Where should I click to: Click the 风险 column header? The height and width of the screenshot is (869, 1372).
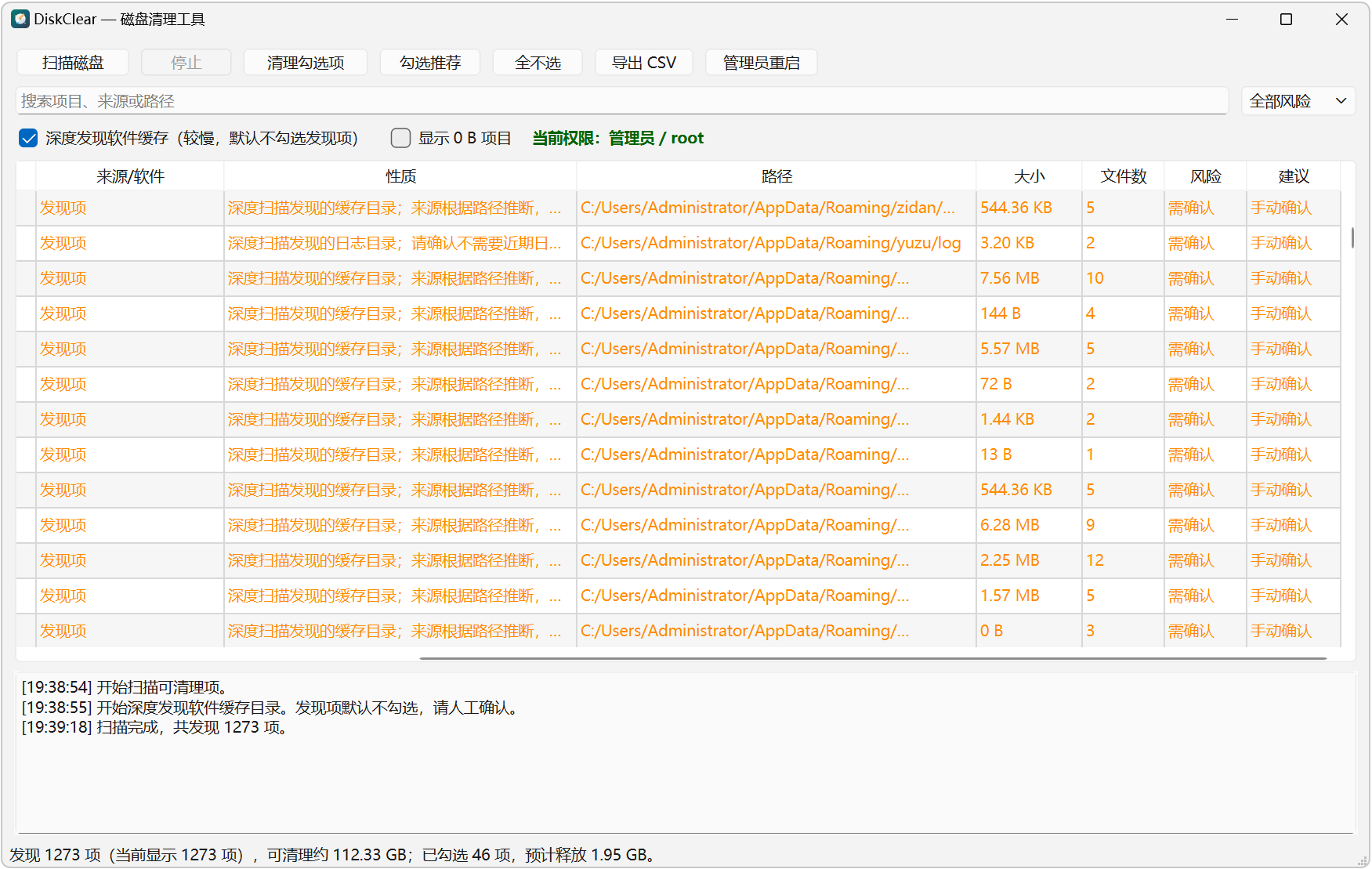pyautogui.click(x=1205, y=176)
